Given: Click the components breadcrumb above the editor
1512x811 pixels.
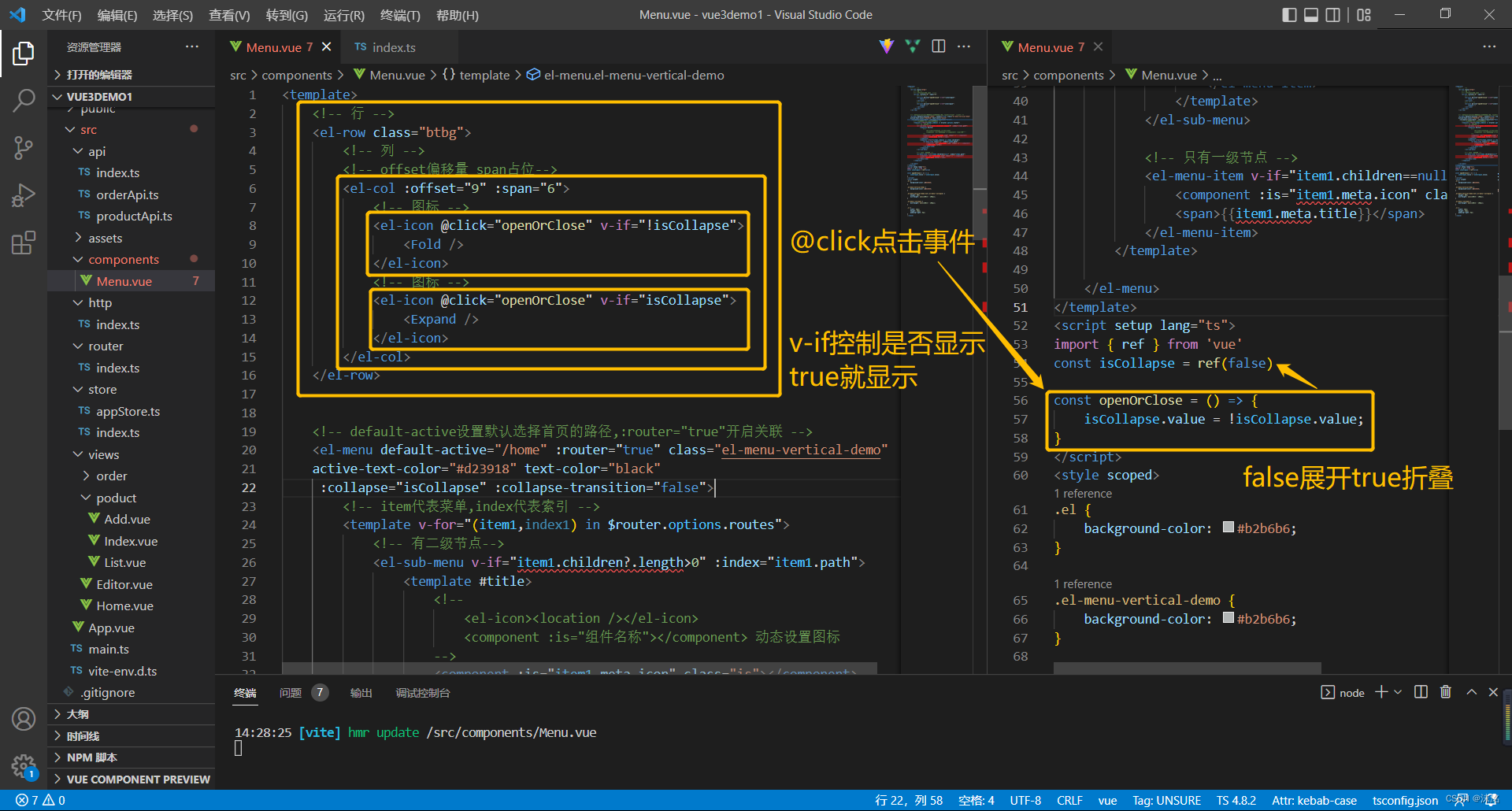Looking at the screenshot, I should click(x=297, y=75).
